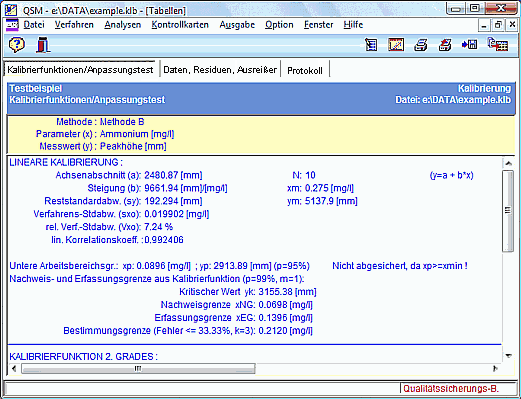Click the warning Nicht abgesichert, da xp>=xmin

(x=400, y=266)
